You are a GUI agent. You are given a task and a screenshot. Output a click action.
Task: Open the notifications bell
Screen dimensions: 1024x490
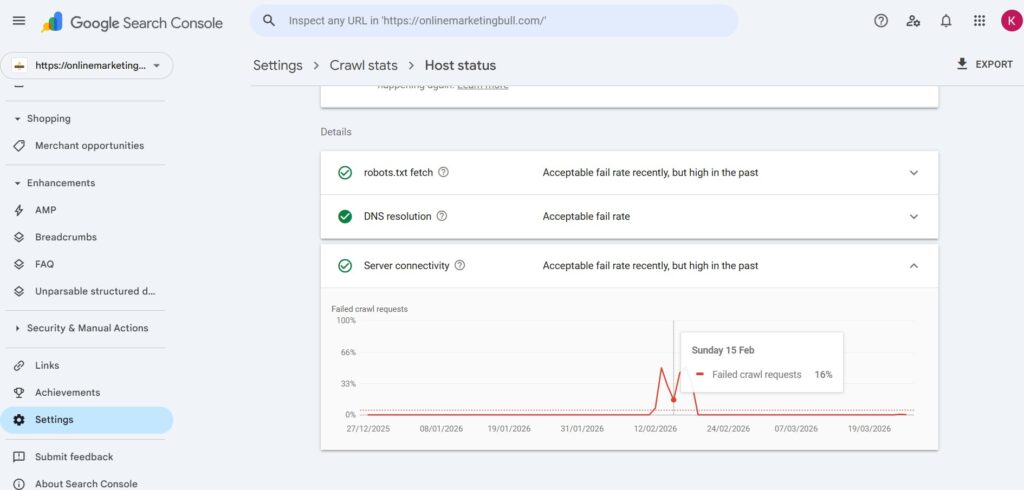click(946, 21)
